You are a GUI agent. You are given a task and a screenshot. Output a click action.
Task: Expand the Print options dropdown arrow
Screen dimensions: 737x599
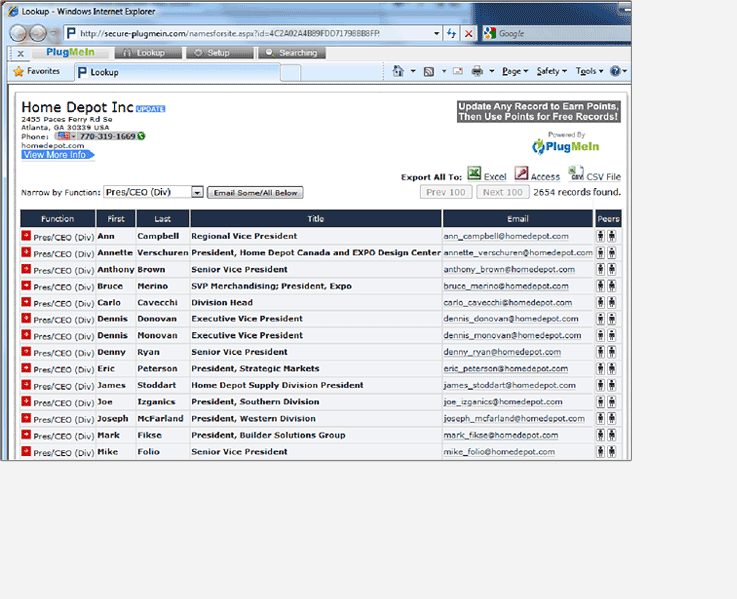492,71
